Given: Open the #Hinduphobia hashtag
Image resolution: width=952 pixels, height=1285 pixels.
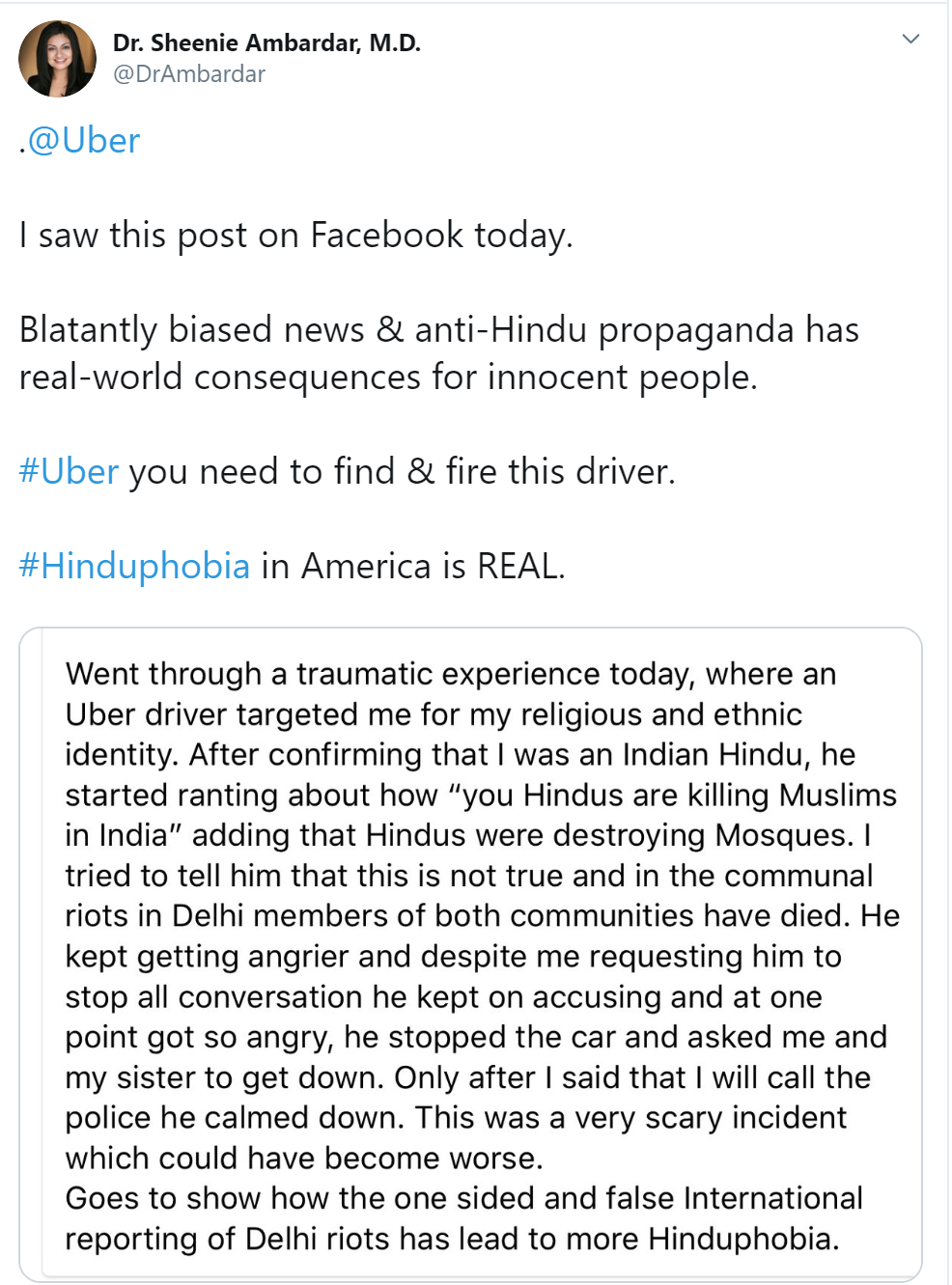Looking at the screenshot, I should point(134,567).
